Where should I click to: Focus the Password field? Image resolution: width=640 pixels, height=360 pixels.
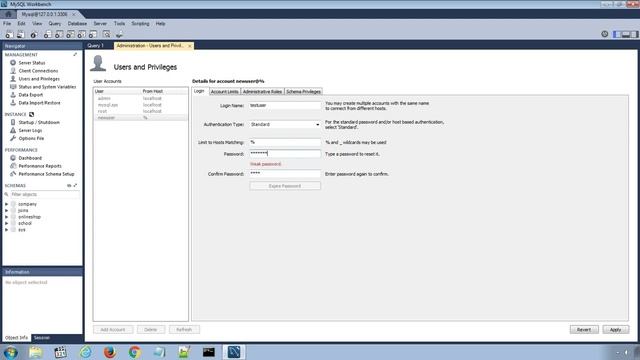click(x=285, y=154)
